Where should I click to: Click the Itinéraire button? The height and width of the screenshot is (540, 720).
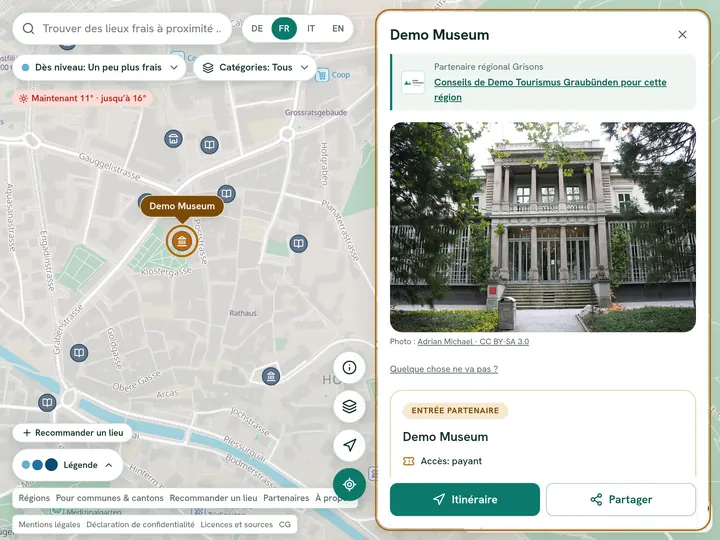coord(465,499)
